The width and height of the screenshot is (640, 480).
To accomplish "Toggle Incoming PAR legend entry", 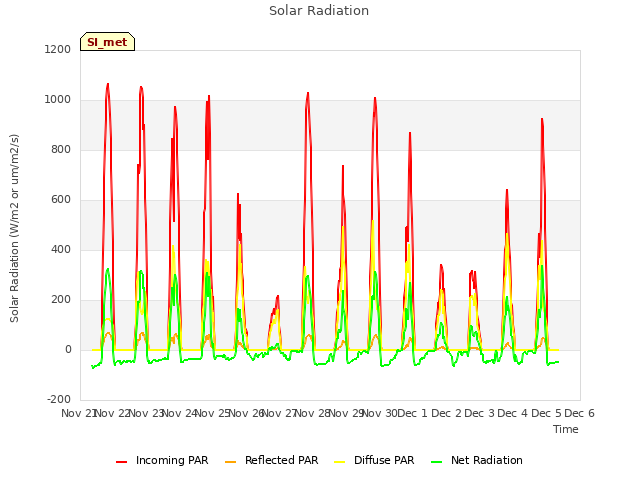I will (x=162, y=460).
